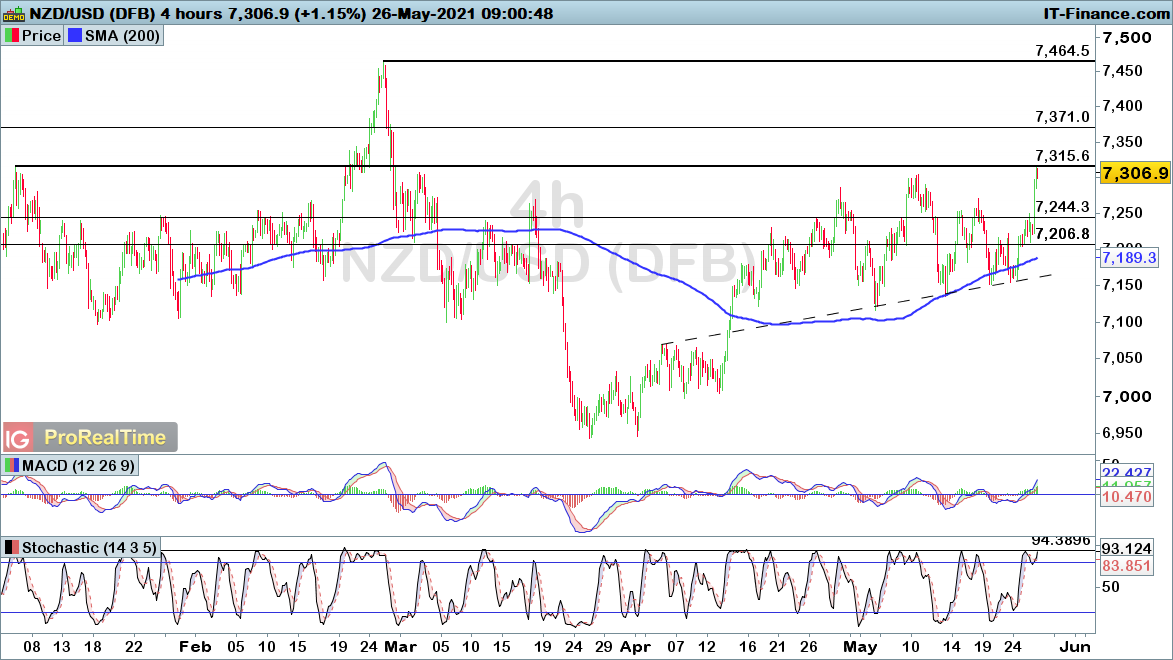Viewport: 1173px width, 660px height.
Task: Click the Mar date axis label
Action: 400,647
